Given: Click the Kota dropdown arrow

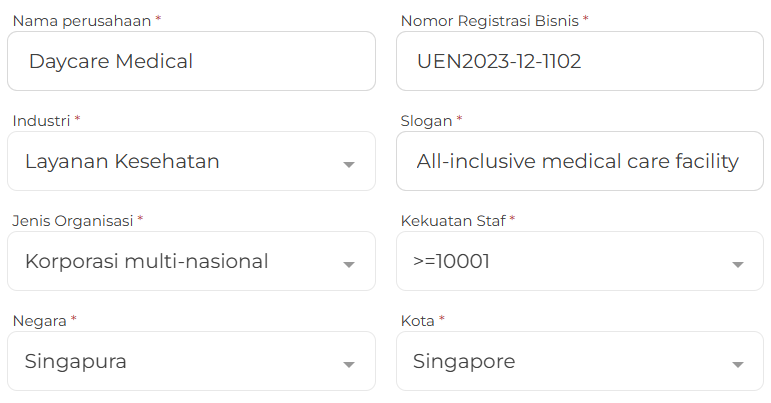Looking at the screenshot, I should click(x=738, y=364).
